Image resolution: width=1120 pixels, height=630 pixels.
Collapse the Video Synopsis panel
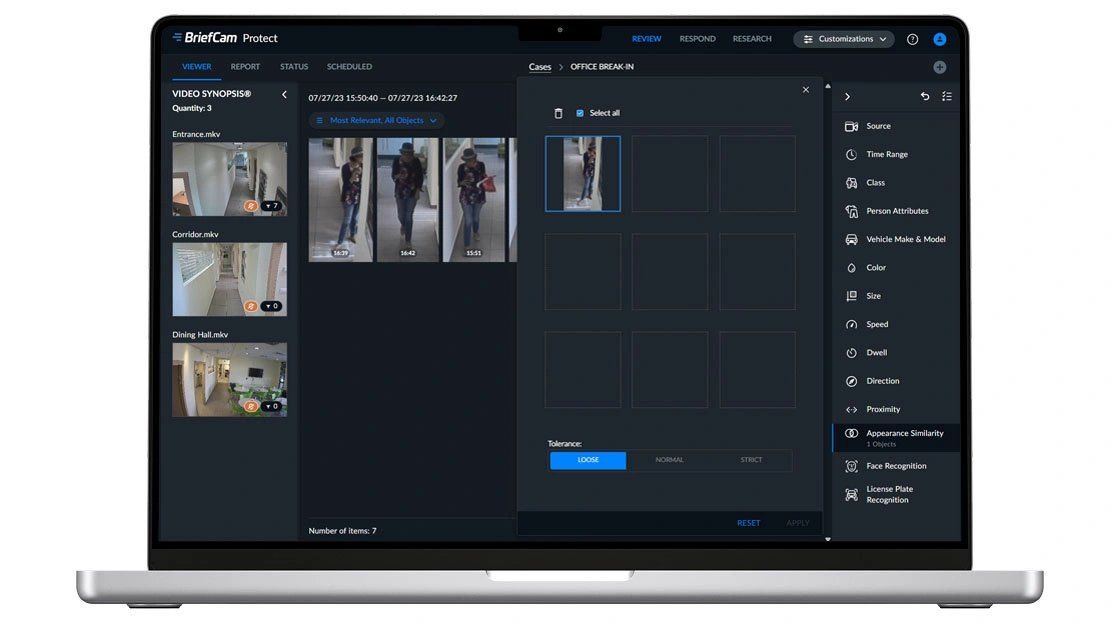tap(284, 95)
